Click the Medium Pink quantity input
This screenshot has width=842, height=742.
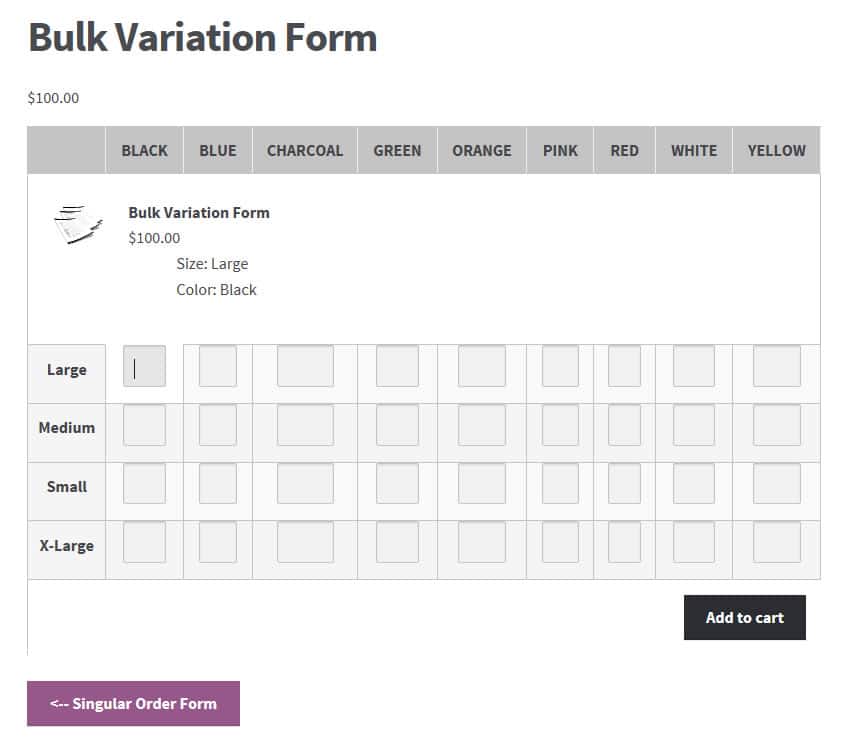tap(560, 425)
